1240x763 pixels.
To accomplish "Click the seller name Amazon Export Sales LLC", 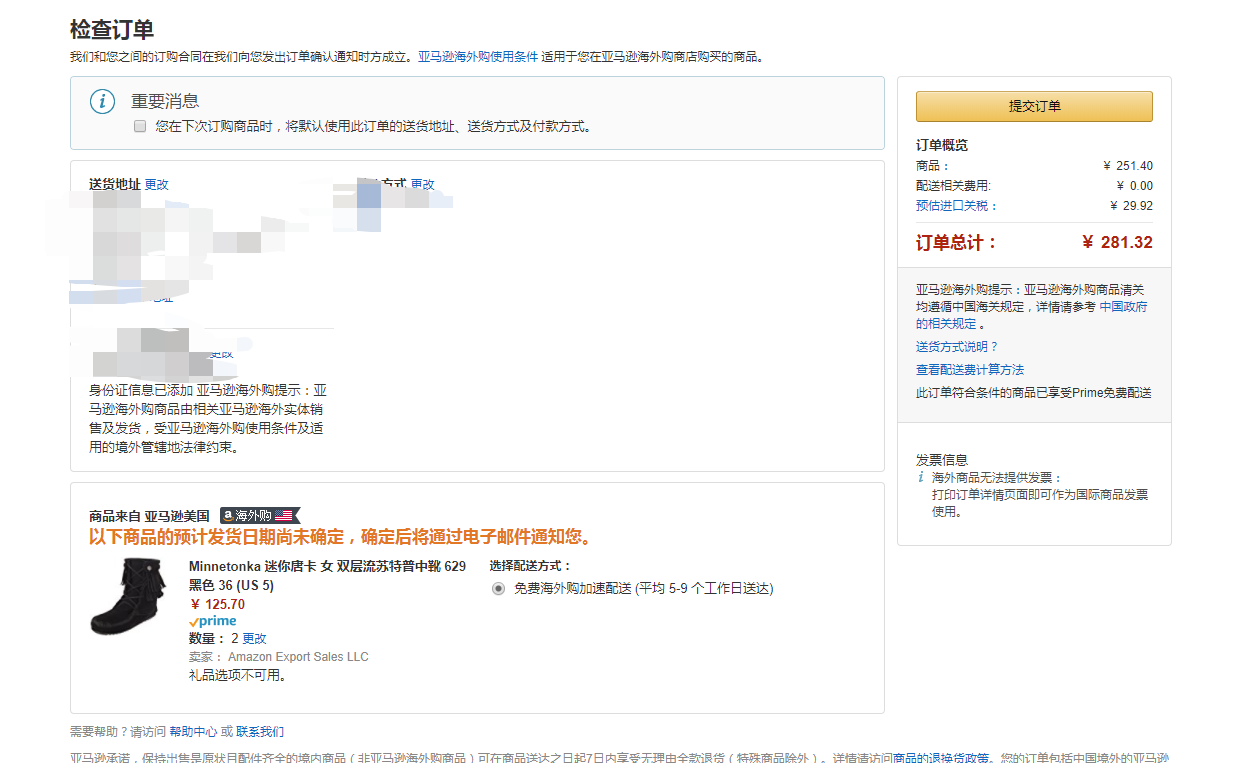I will coord(298,657).
